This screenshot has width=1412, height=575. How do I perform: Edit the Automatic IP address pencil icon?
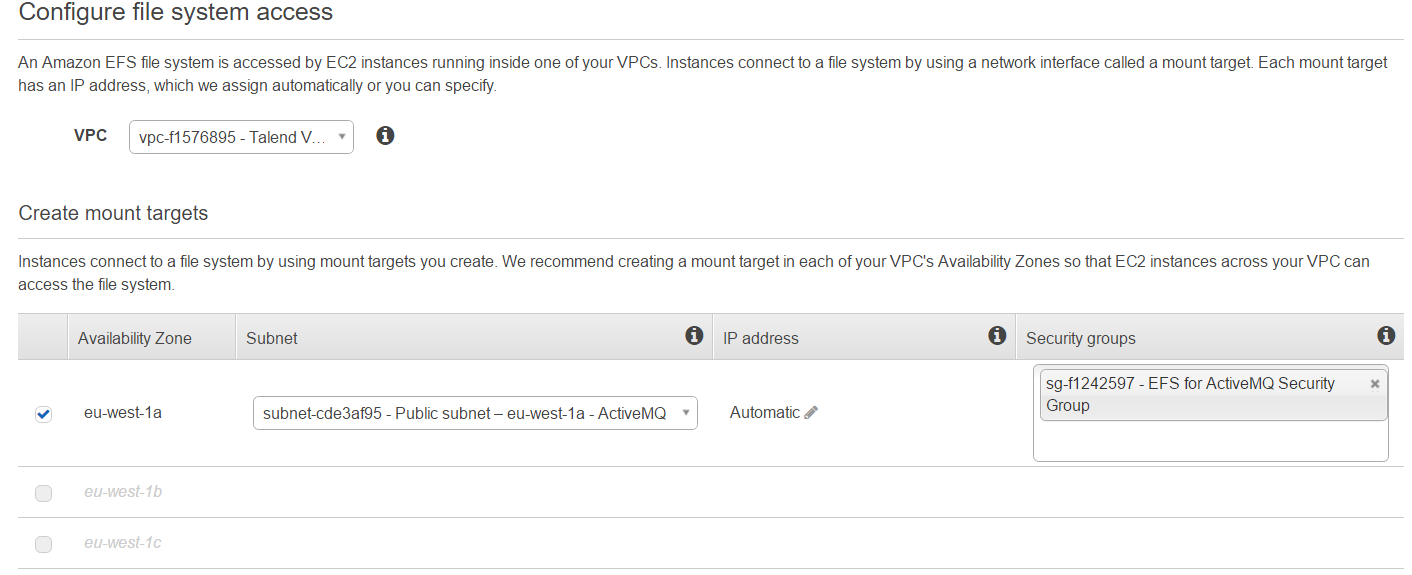(811, 412)
